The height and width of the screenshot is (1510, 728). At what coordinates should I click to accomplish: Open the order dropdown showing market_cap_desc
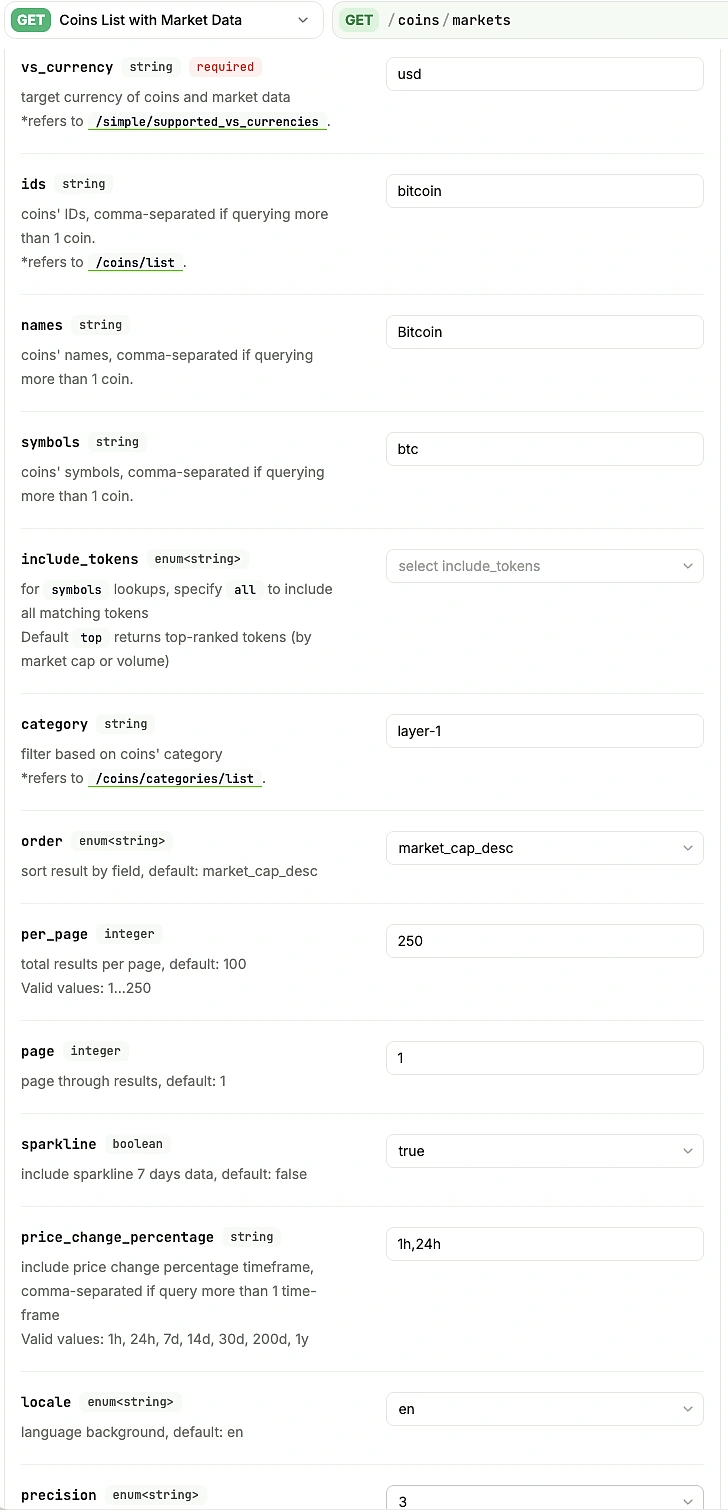point(544,848)
